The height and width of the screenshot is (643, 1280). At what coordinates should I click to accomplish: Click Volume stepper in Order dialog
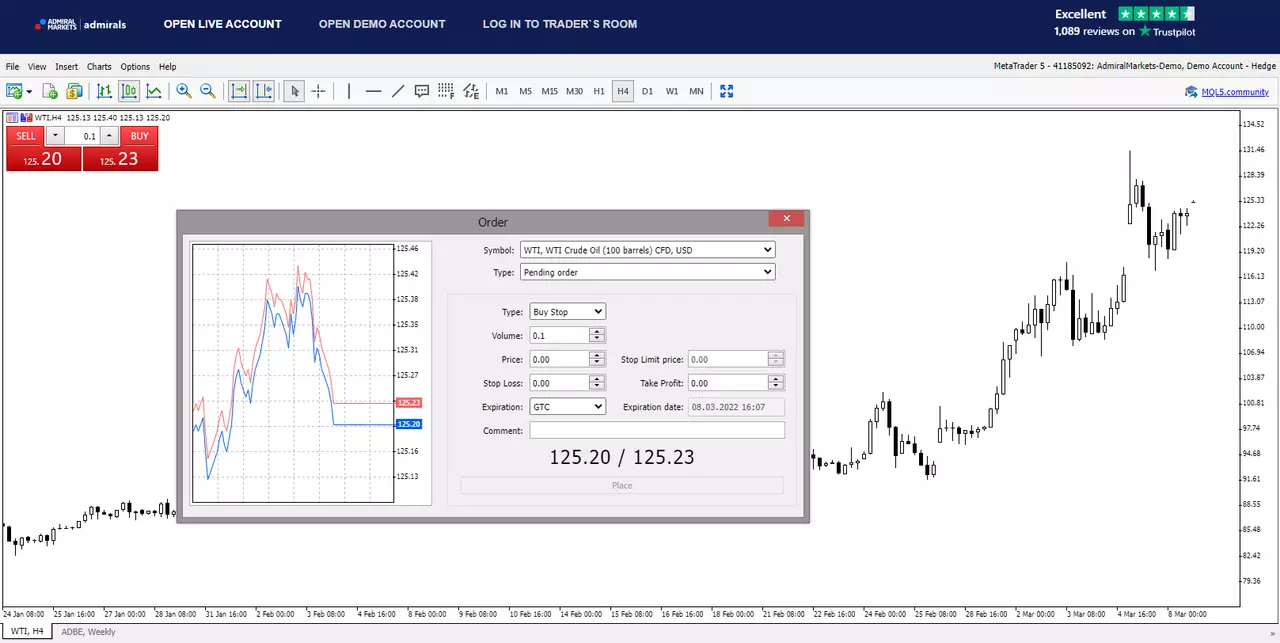(x=597, y=336)
